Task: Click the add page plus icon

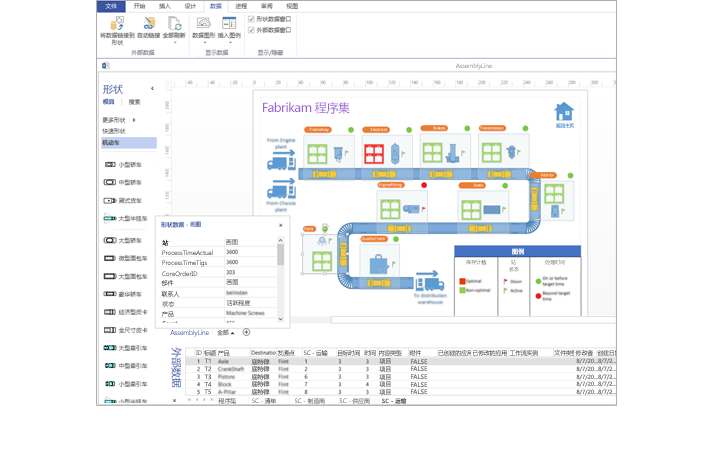Action: coord(246,333)
